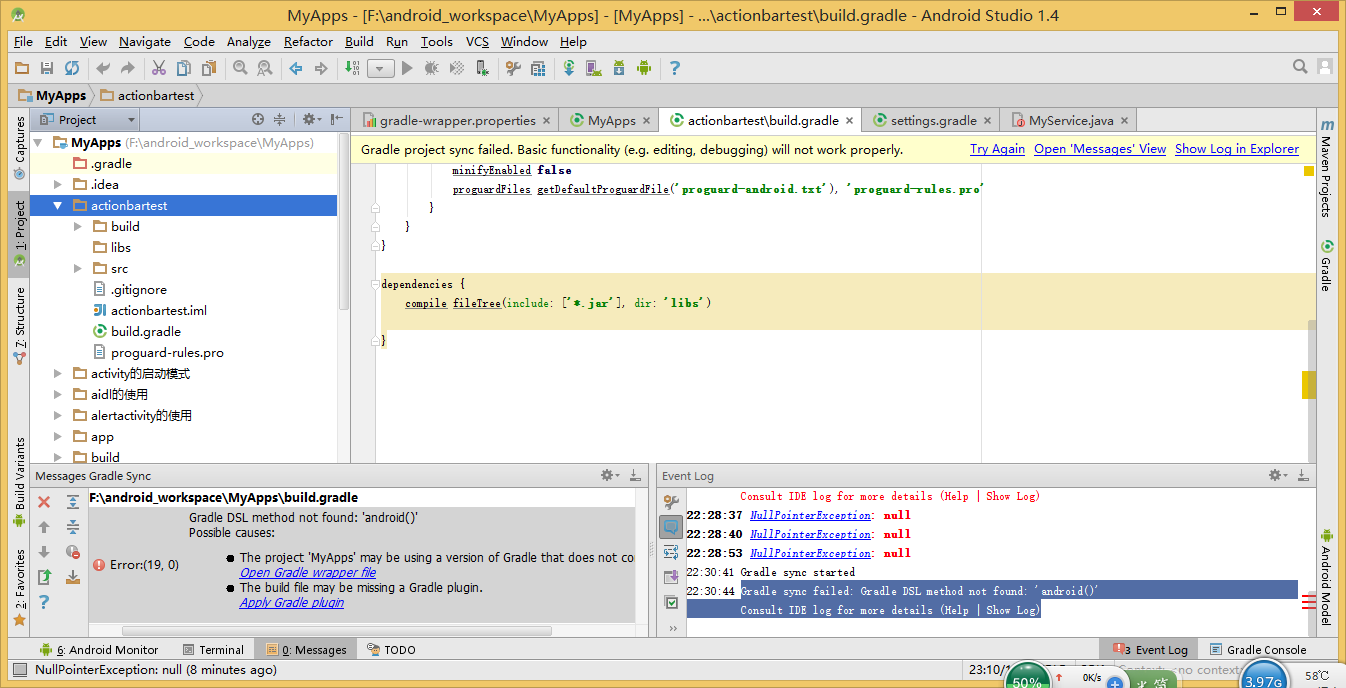This screenshot has width=1346, height=688.
Task: Open file using the toolbar folder icon
Action: [22, 68]
